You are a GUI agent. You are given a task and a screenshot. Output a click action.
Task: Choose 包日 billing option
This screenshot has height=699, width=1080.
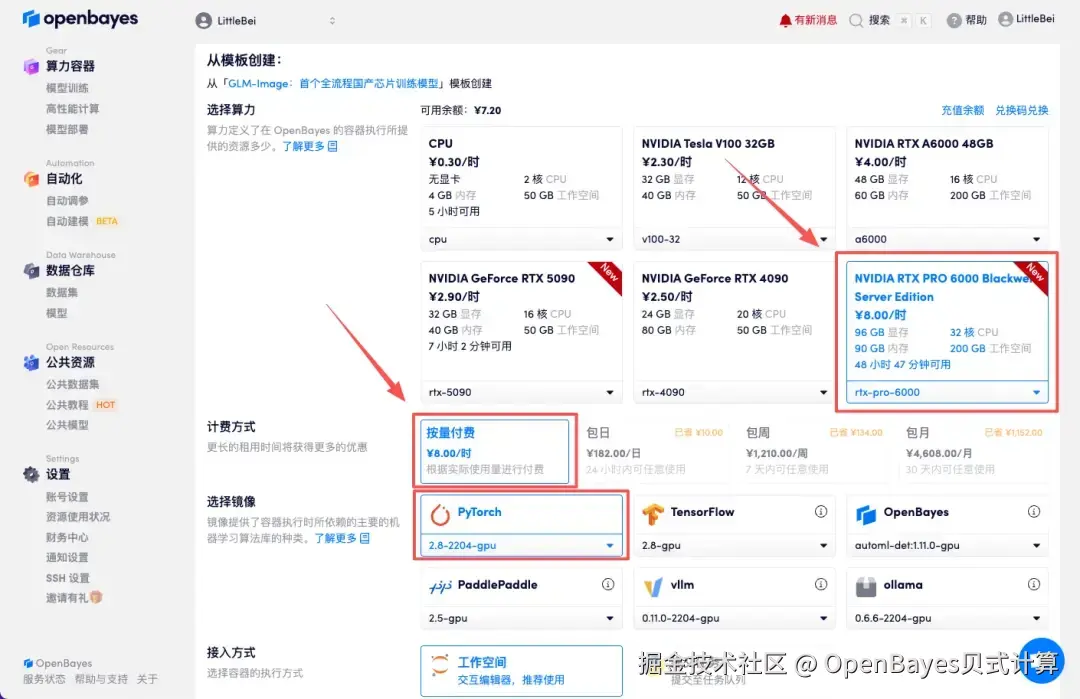(654, 450)
